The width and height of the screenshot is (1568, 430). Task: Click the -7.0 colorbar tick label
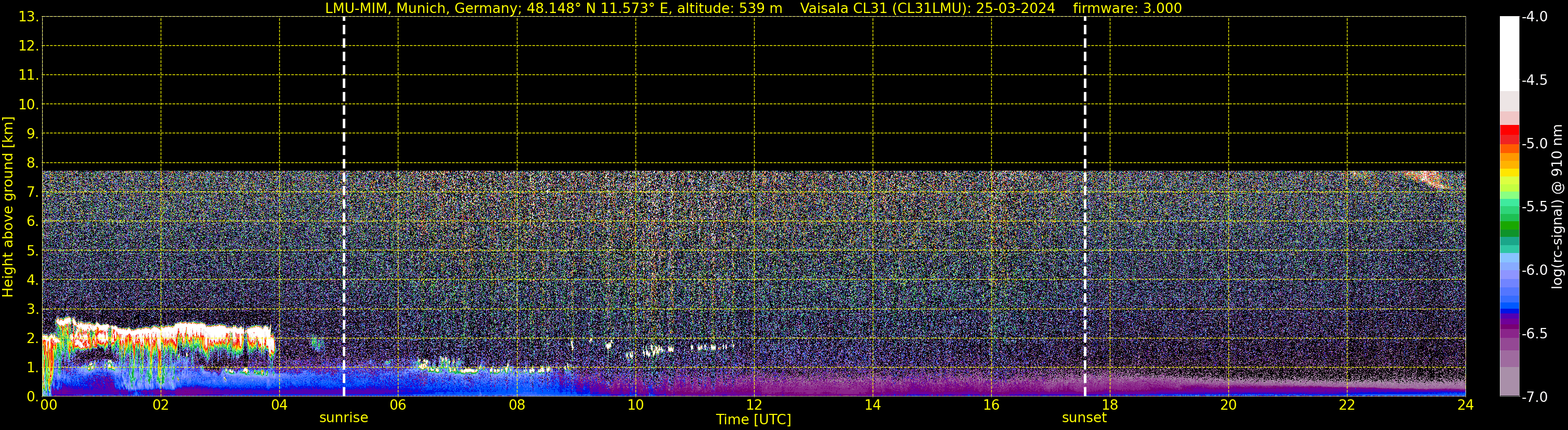pyautogui.click(x=1534, y=397)
